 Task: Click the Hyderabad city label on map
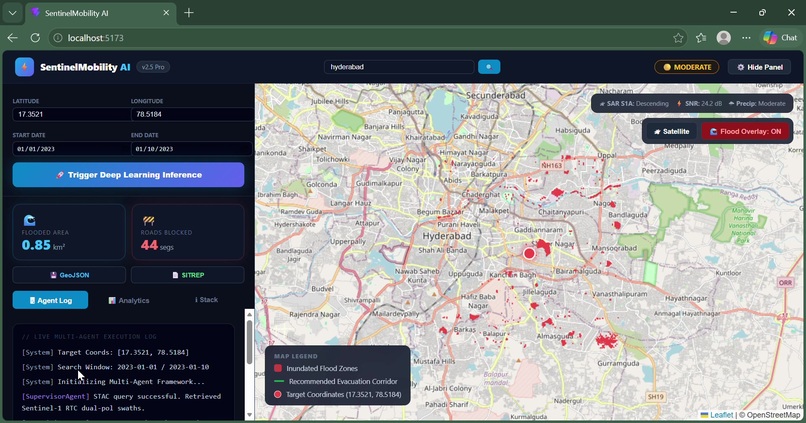447,236
